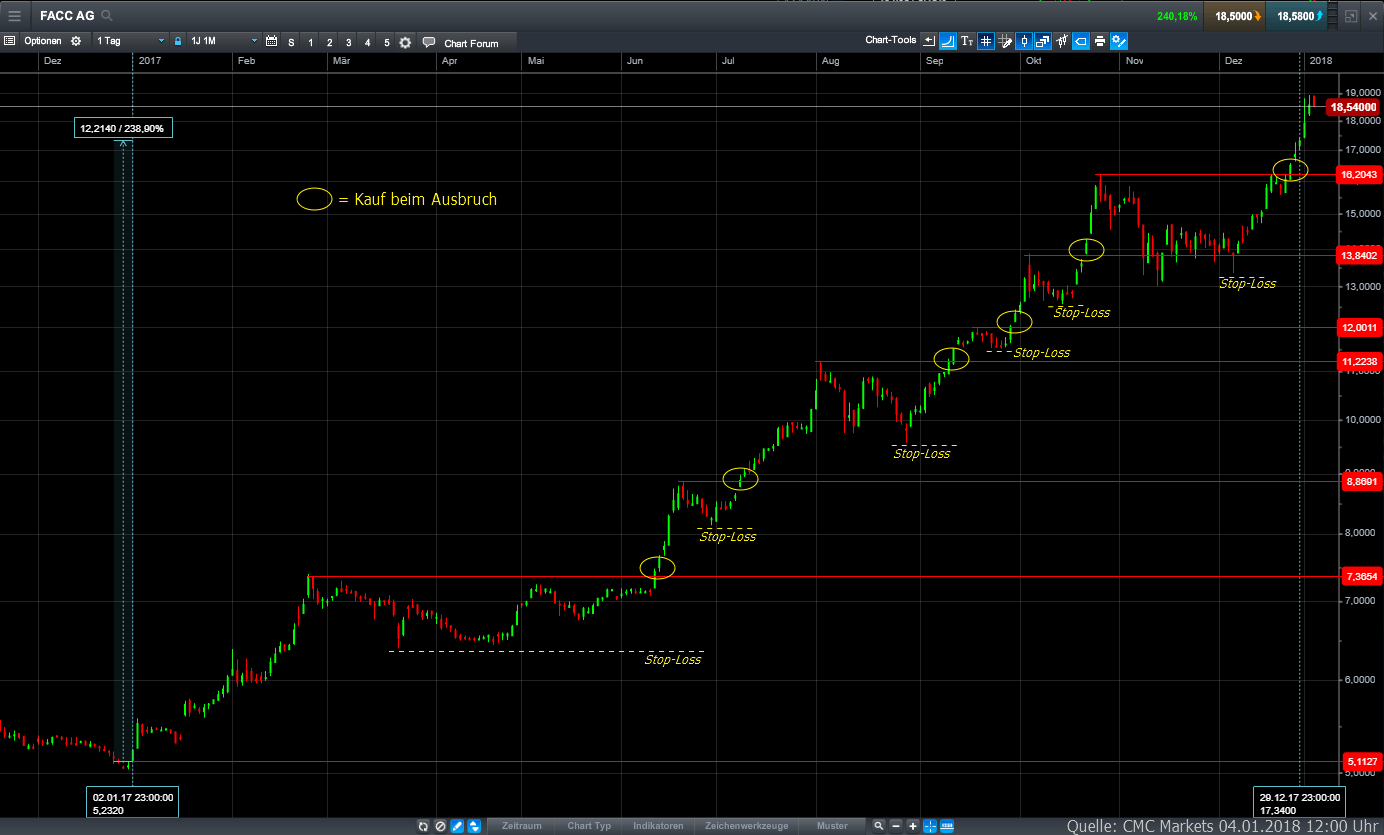Screen dimensions: 1384x835
Task: Click the compare candles tool icon
Action: point(1062,41)
